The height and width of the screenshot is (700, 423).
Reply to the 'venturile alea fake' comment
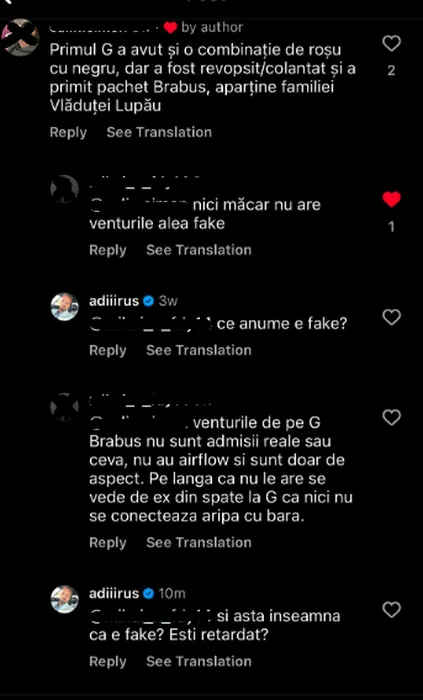108,250
